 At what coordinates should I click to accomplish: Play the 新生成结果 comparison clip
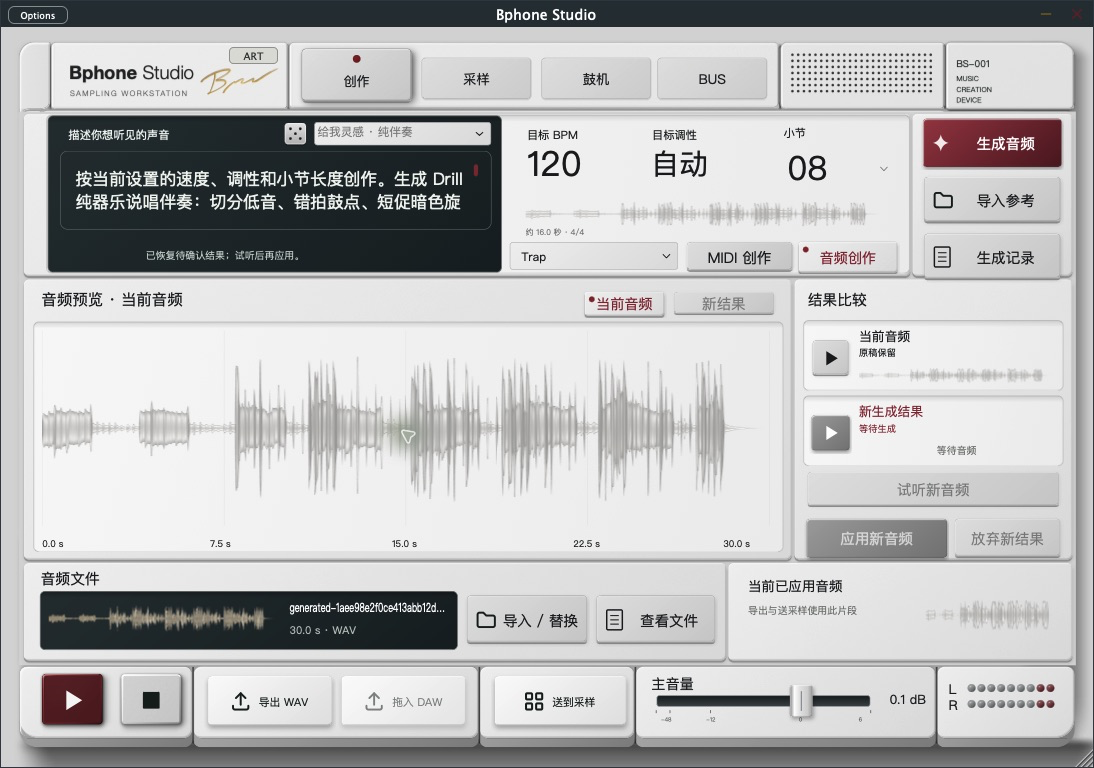(x=830, y=433)
